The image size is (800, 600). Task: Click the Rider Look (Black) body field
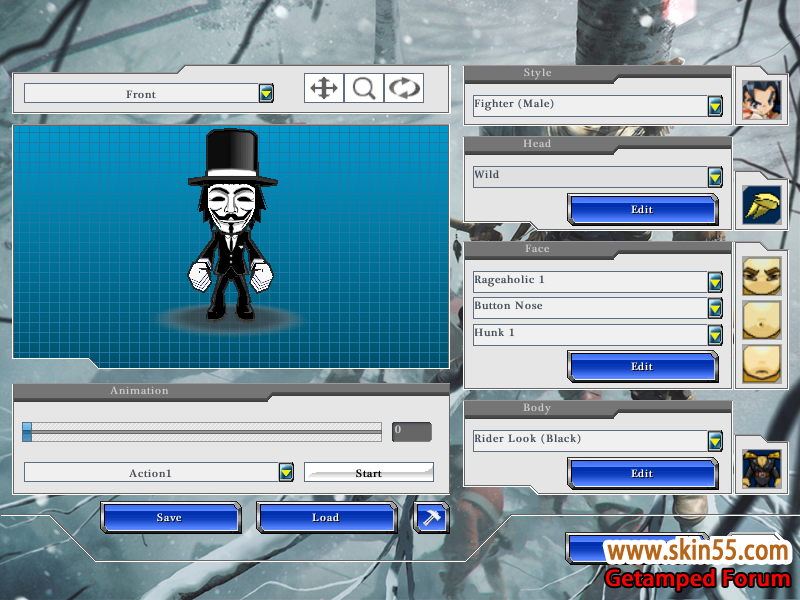click(x=591, y=441)
